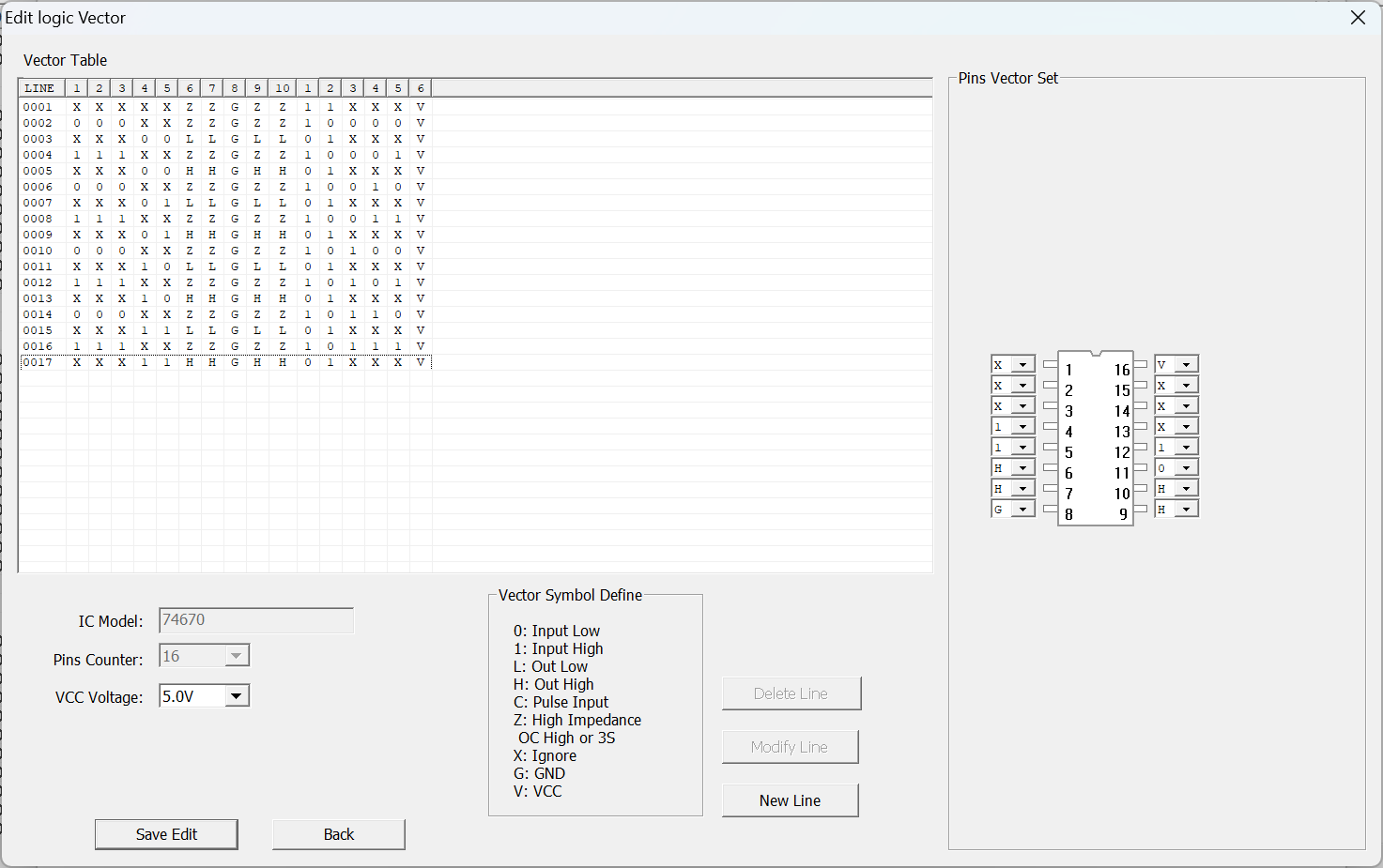Expand the pin 11 value dropdown

1186,468
